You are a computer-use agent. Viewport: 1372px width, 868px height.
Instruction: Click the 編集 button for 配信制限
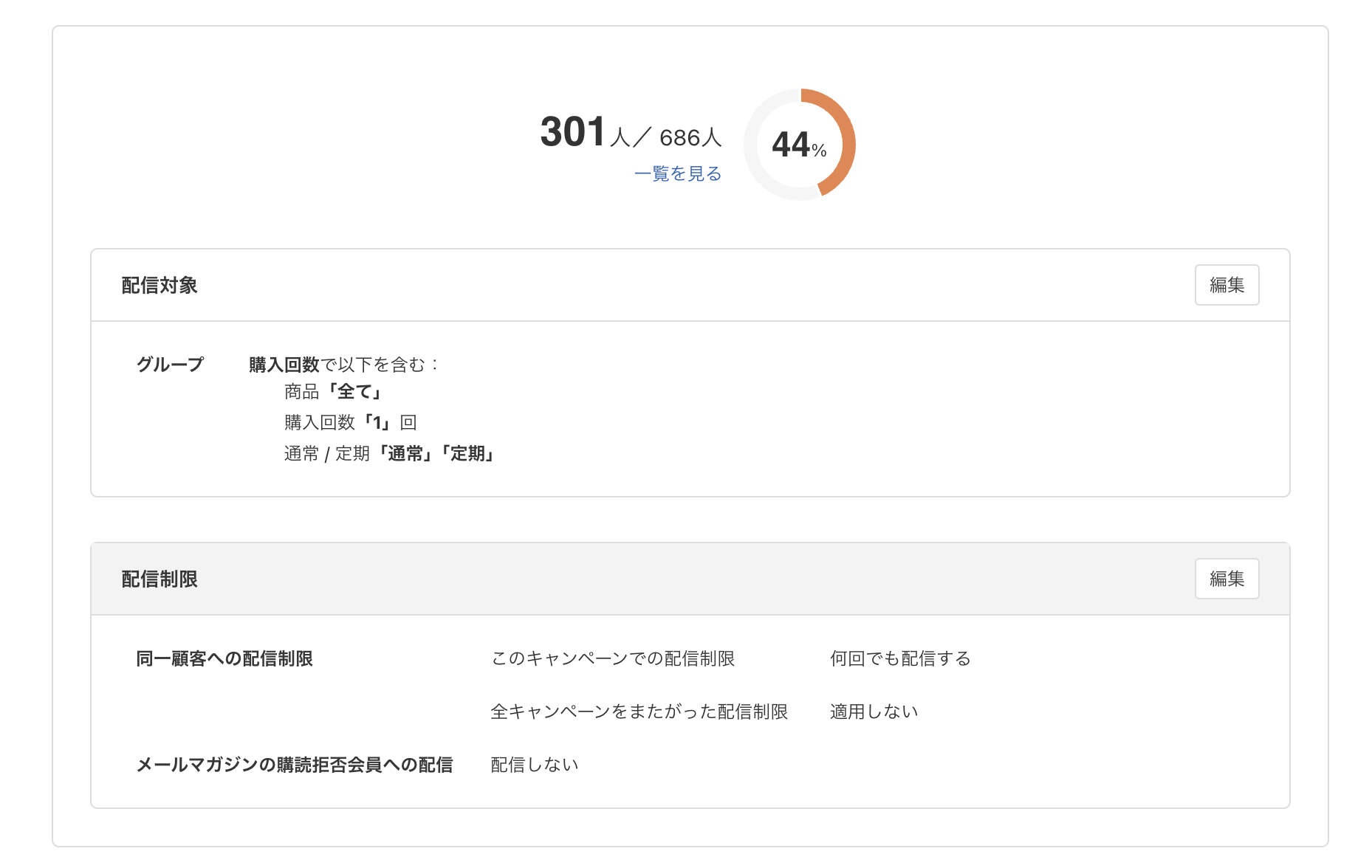tap(1227, 579)
